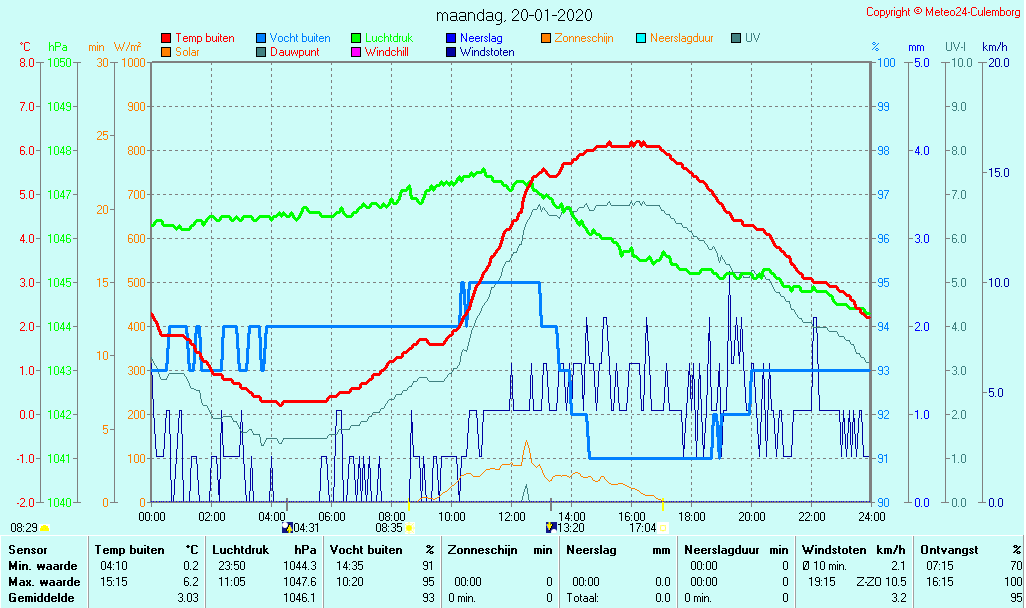Click the cyan Neerslagduur legend square
Viewport: 1026px width, 608px height.
pyautogui.click(x=641, y=39)
